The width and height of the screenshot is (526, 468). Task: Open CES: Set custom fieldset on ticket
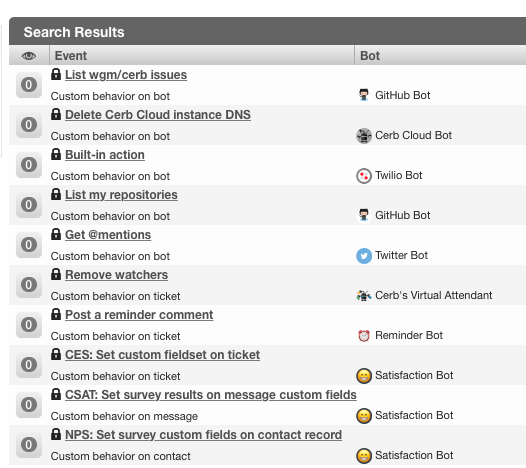(x=162, y=355)
